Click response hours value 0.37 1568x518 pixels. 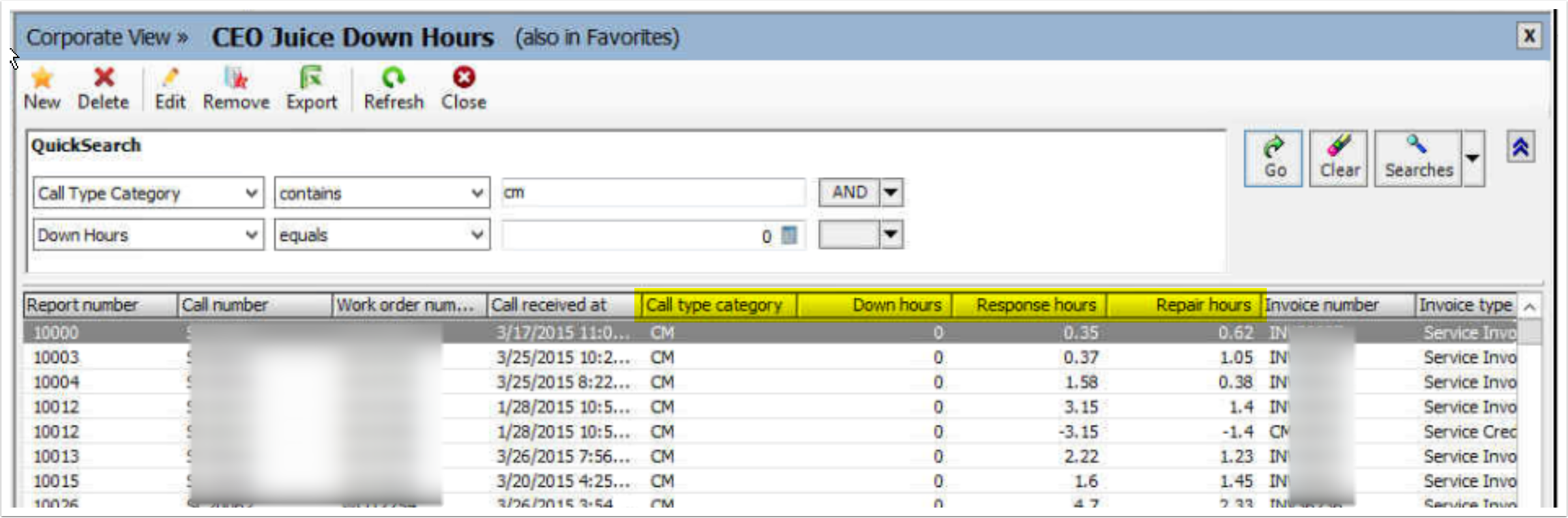pos(1080,357)
